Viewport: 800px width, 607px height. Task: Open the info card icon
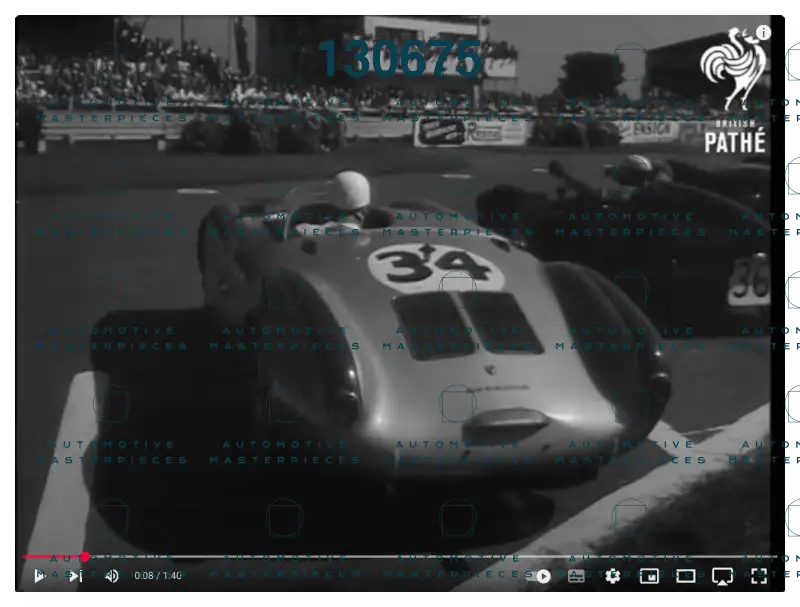tap(763, 33)
